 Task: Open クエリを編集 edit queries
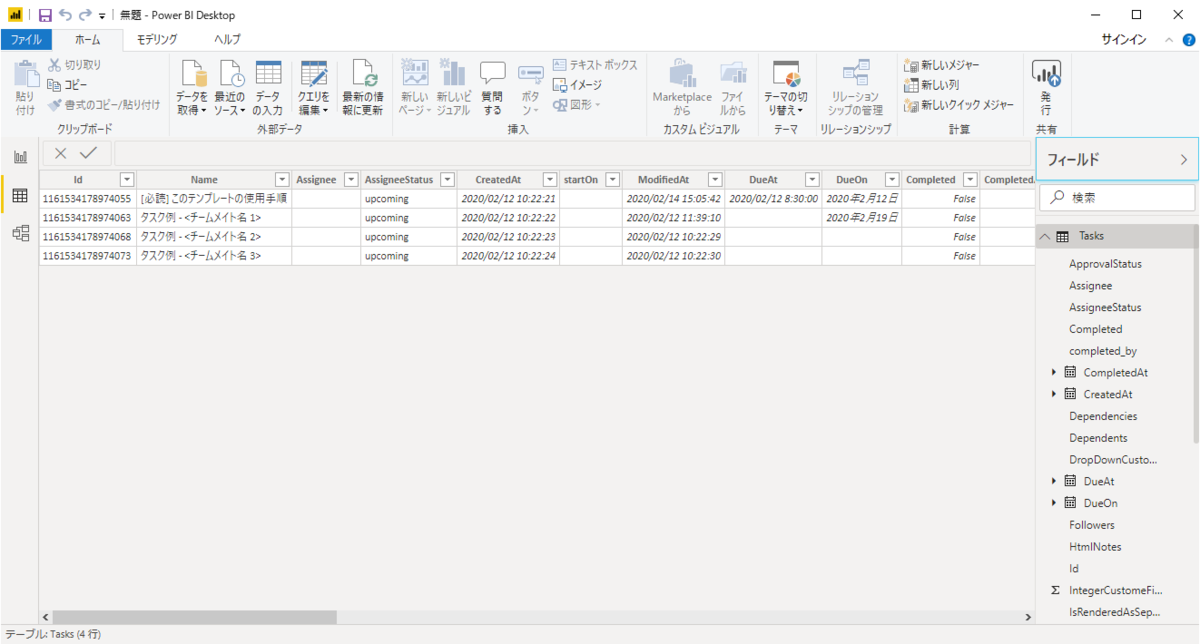[314, 87]
